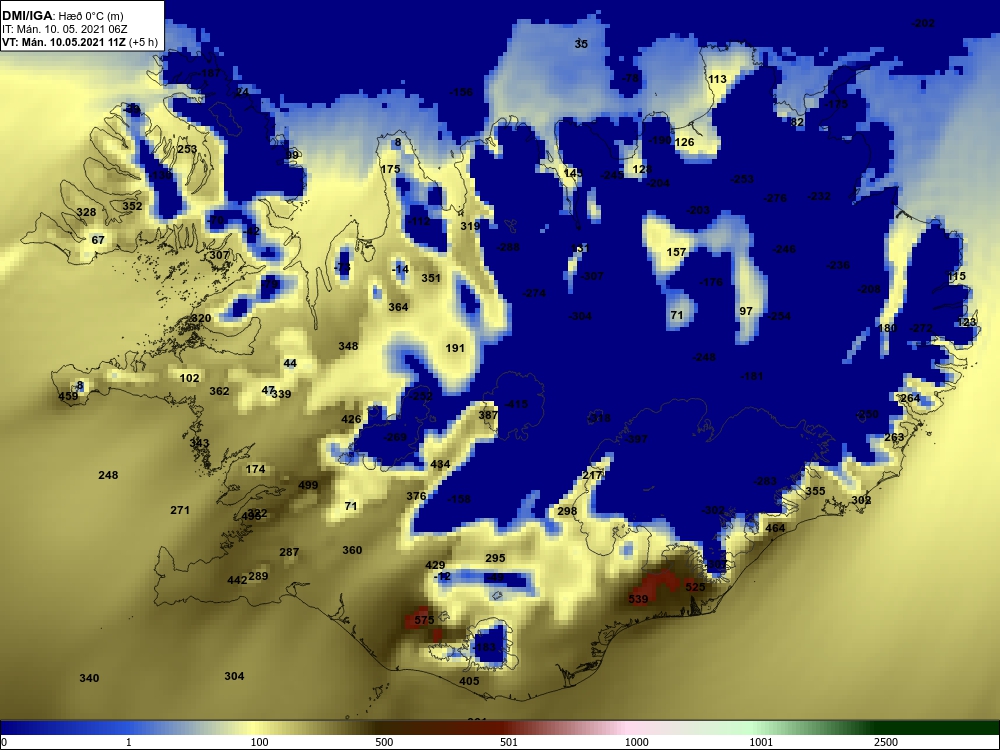Click the map value '387'
This screenshot has width=1000, height=750.
tap(488, 415)
